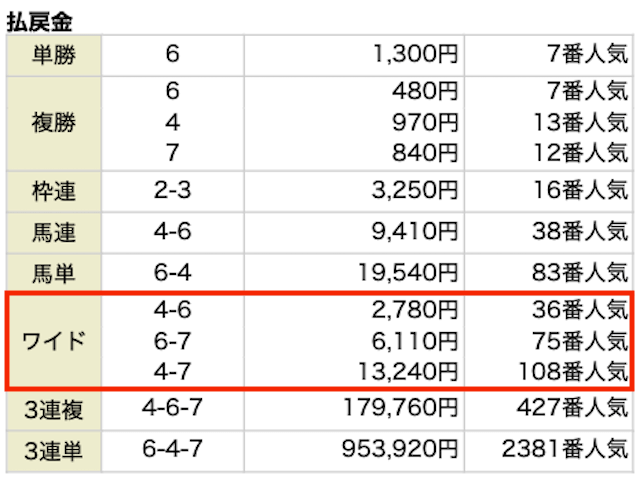640x479 pixels.
Task: Select the 9,410円 quinella payout
Action: click(x=415, y=231)
